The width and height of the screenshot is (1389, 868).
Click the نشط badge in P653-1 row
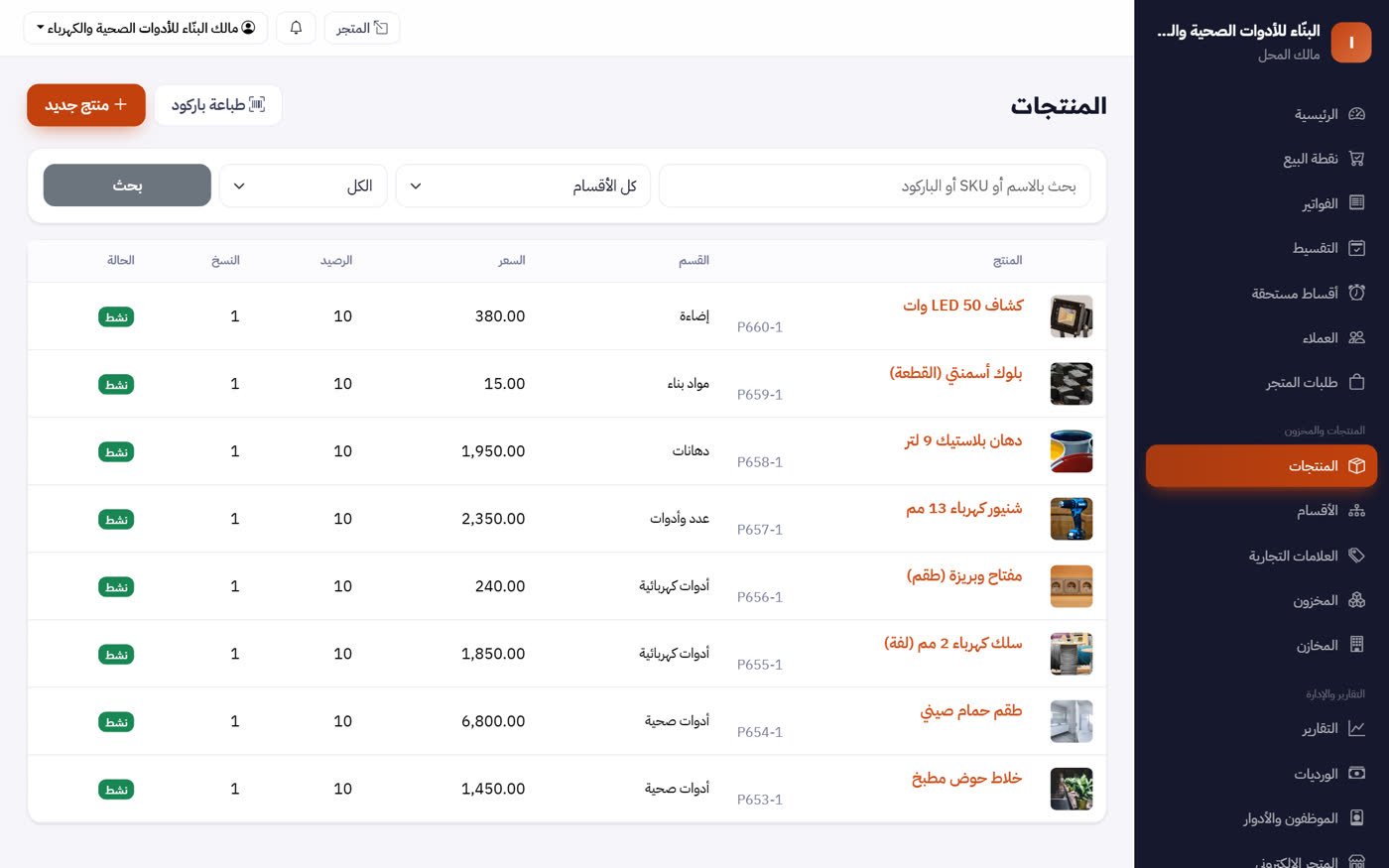tap(116, 790)
